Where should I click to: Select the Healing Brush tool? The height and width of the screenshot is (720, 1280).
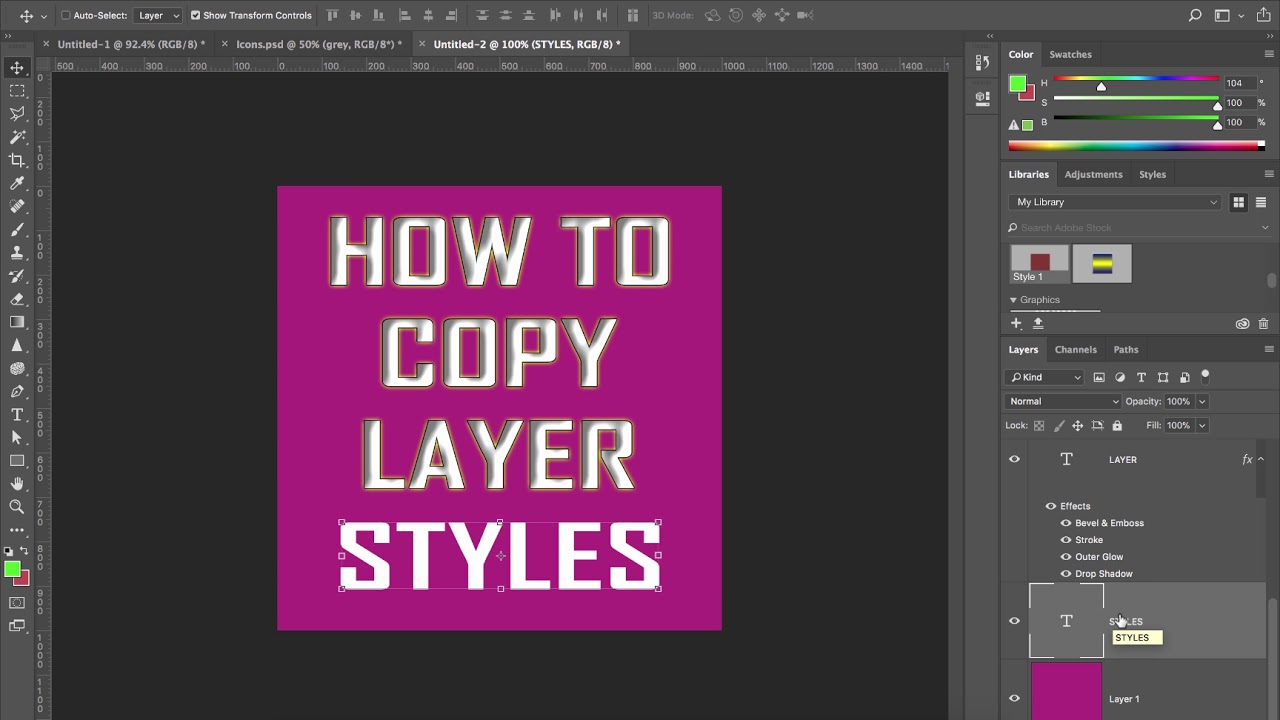pyautogui.click(x=17, y=206)
